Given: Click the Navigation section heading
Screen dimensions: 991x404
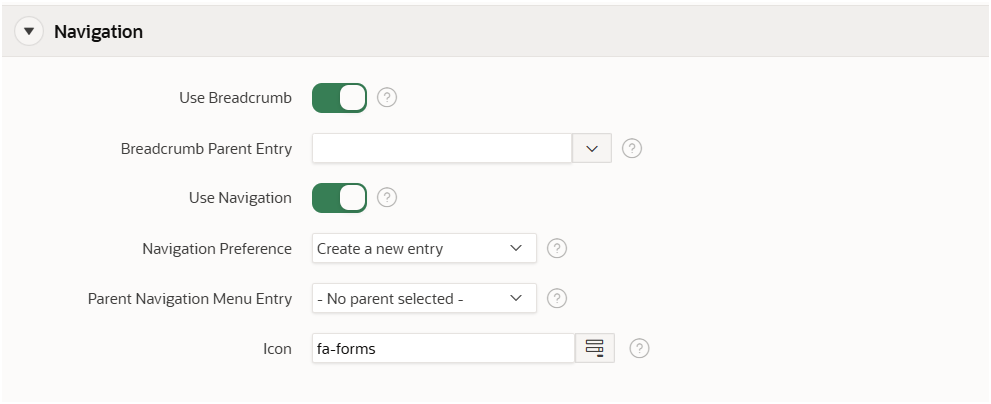Looking at the screenshot, I should click(99, 31).
